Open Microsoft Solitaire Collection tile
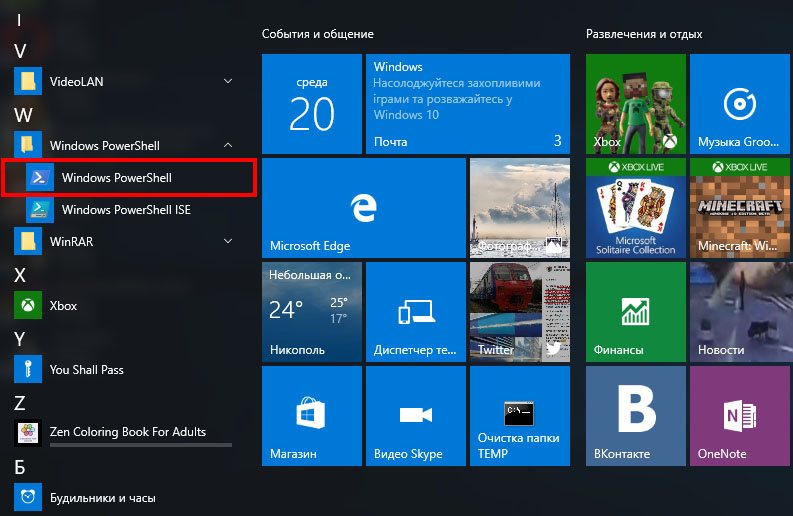 click(636, 208)
